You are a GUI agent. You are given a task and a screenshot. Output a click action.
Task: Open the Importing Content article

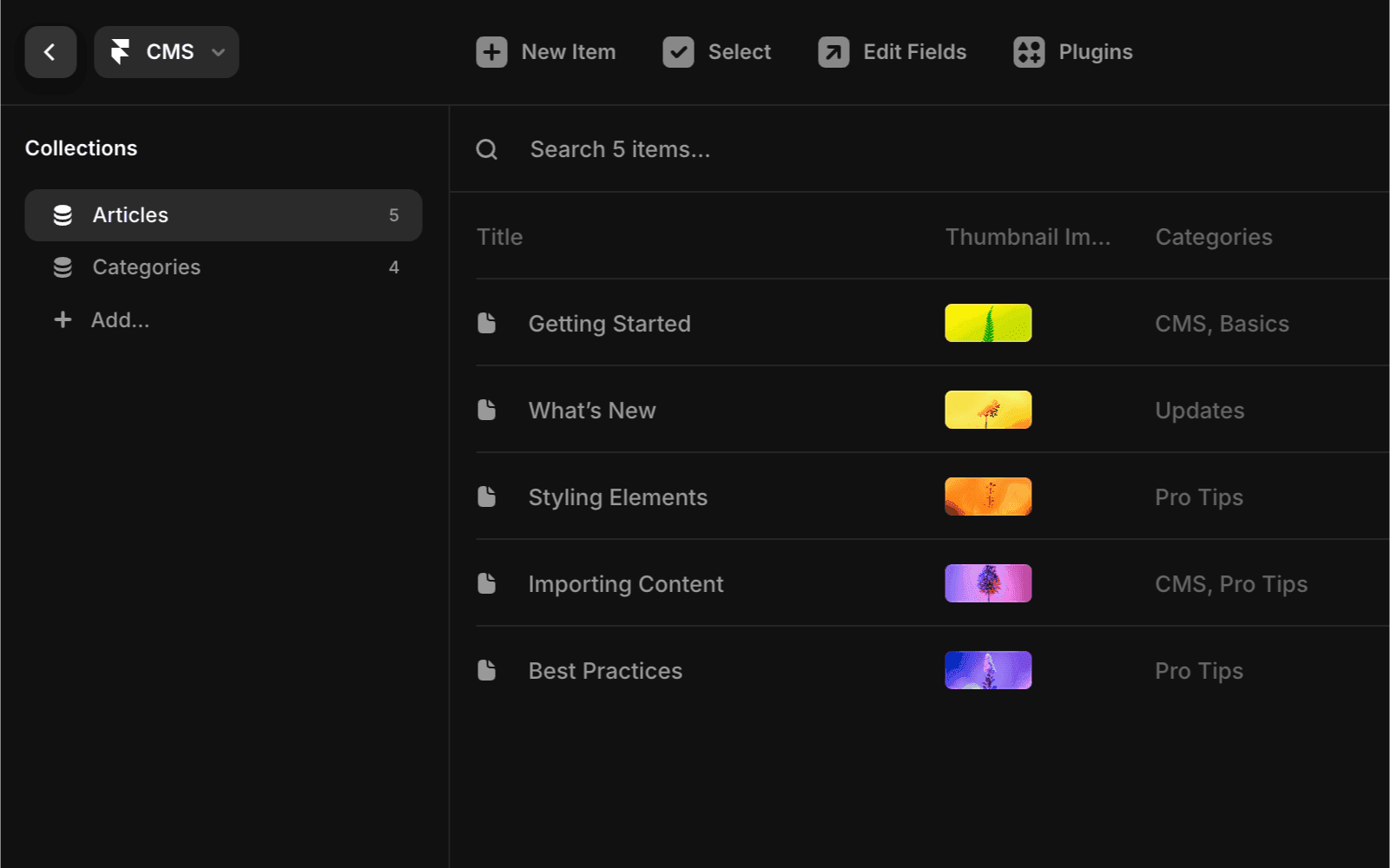point(625,583)
